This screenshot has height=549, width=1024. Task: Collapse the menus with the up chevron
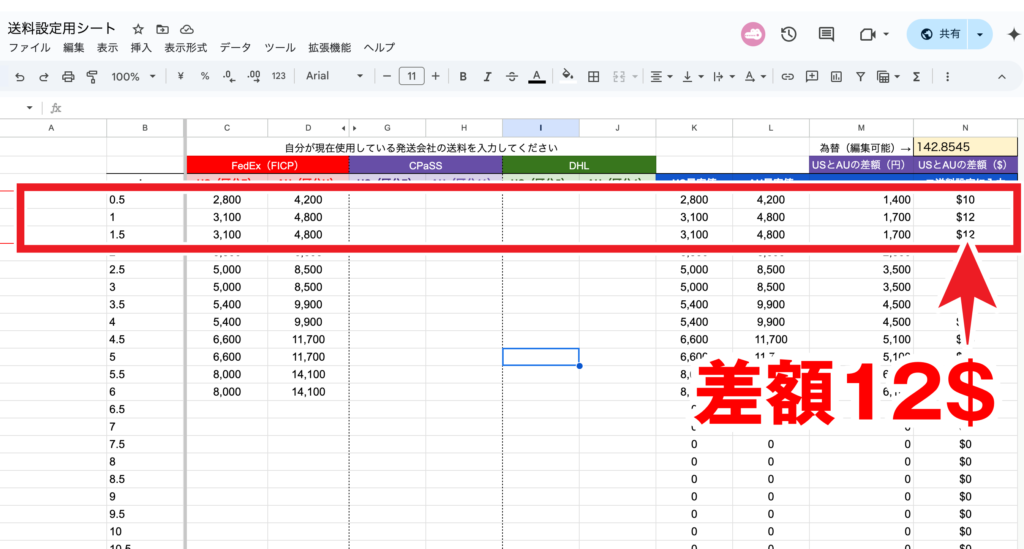[x=1002, y=76]
